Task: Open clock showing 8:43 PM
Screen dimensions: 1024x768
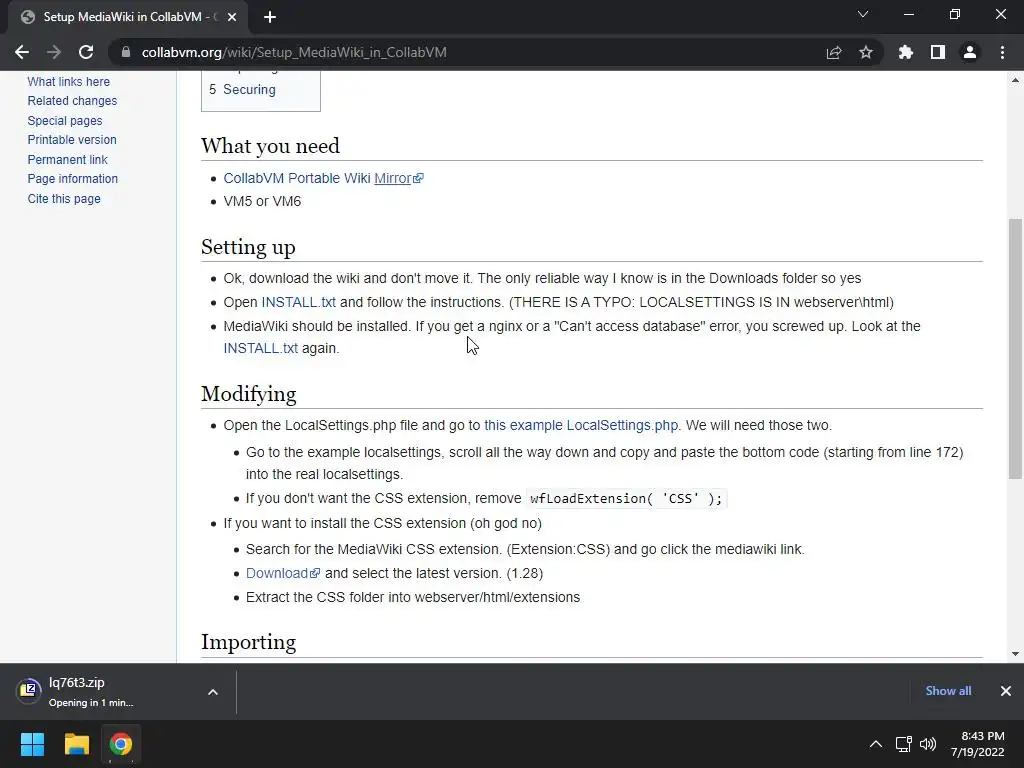Action: click(978, 744)
